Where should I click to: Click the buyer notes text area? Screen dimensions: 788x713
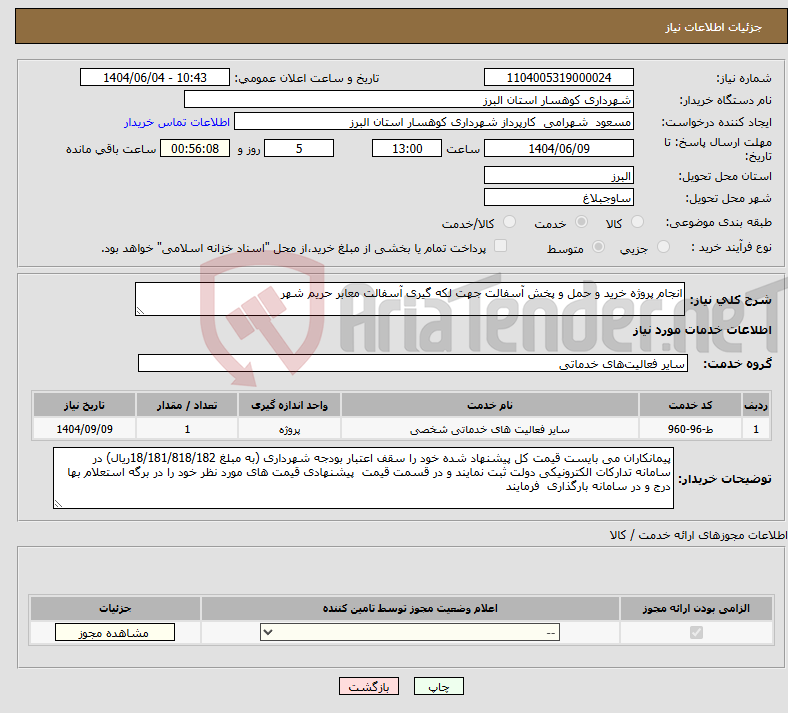coord(363,478)
